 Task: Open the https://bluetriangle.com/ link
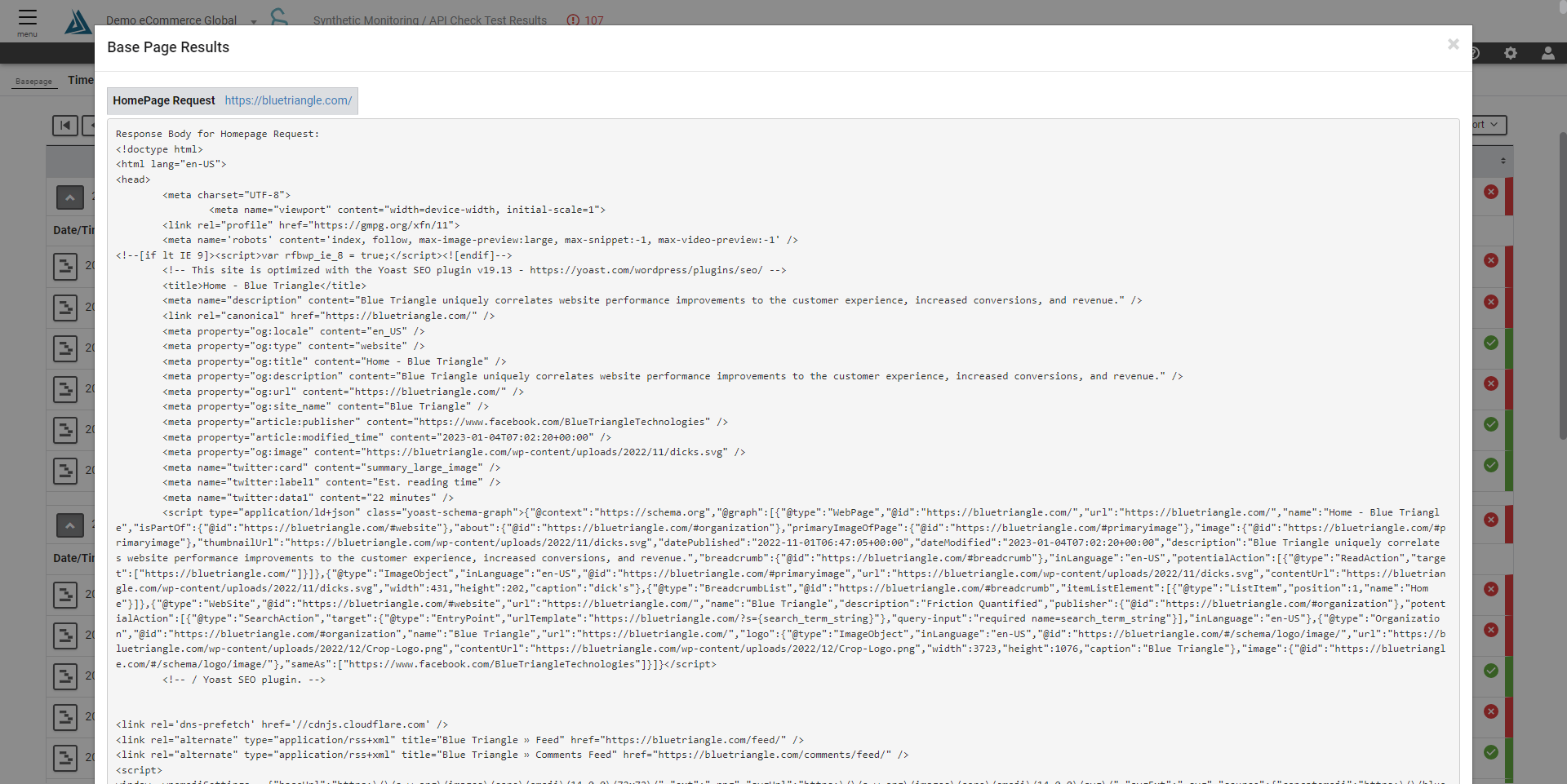(x=288, y=100)
